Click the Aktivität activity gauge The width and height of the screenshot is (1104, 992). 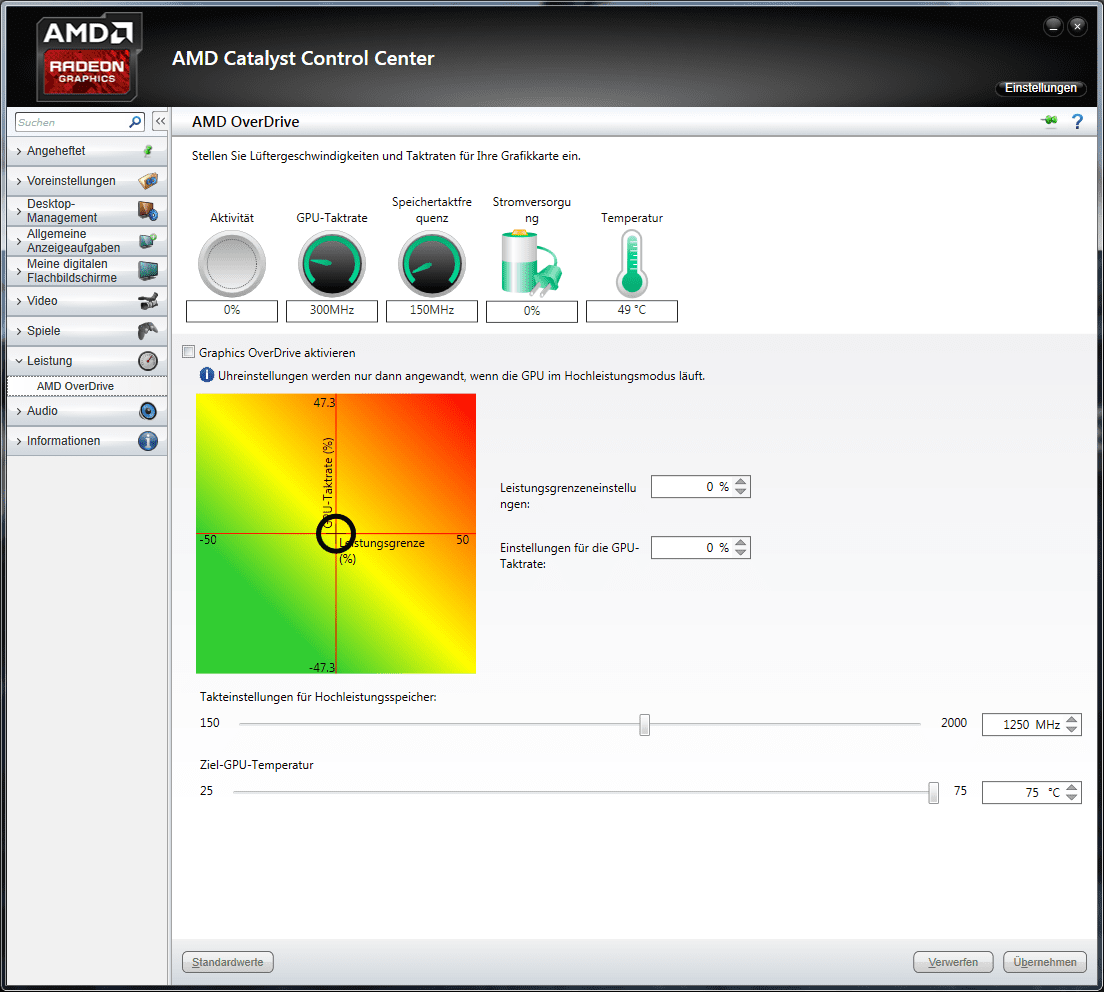(232, 264)
